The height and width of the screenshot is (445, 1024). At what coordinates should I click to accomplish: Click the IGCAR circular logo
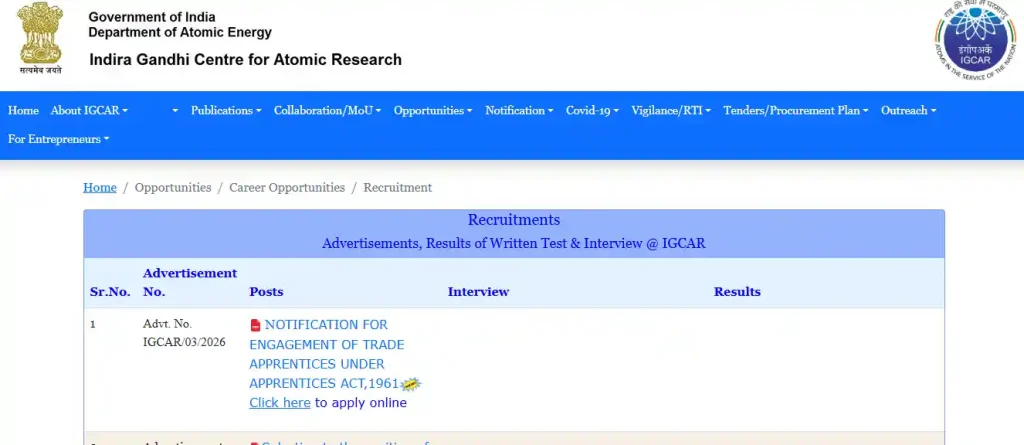tap(976, 39)
